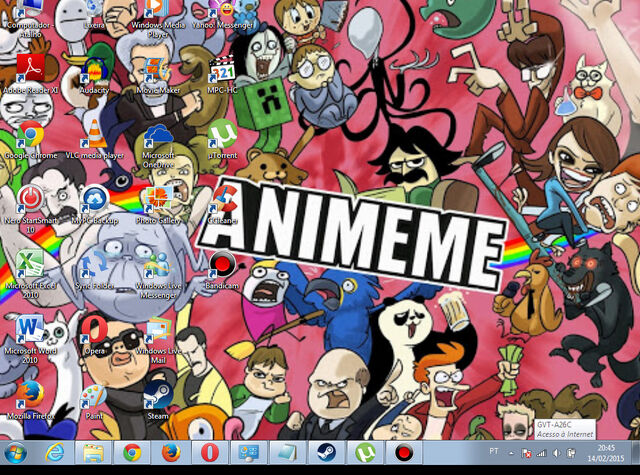Open the Control Panel taskbar button
Screen dimensions: 640x475
249,453
